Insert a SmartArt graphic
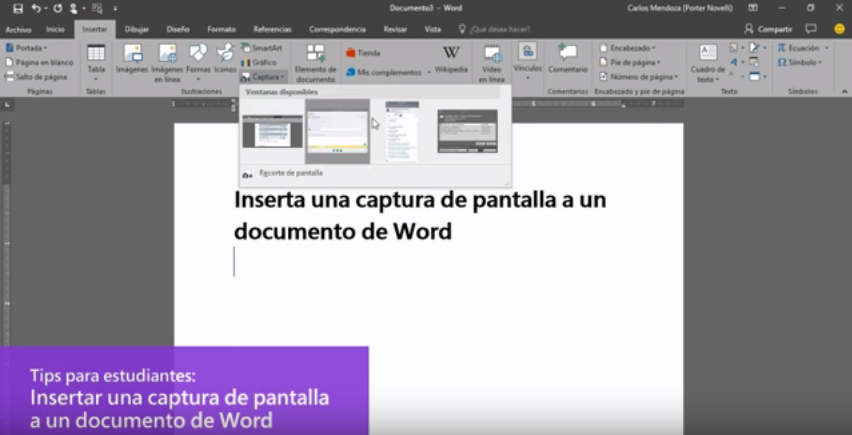The height and width of the screenshot is (435, 852). [260, 47]
